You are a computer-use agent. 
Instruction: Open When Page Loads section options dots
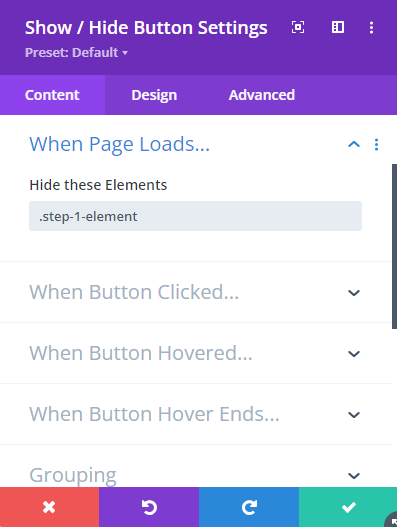(376, 145)
